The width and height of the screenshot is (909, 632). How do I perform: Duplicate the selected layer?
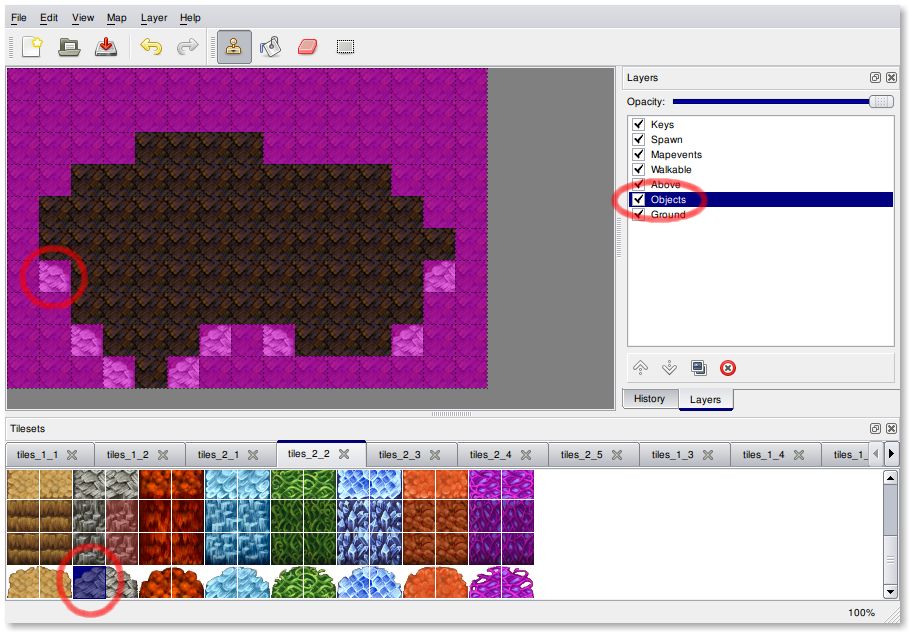[x=699, y=368]
